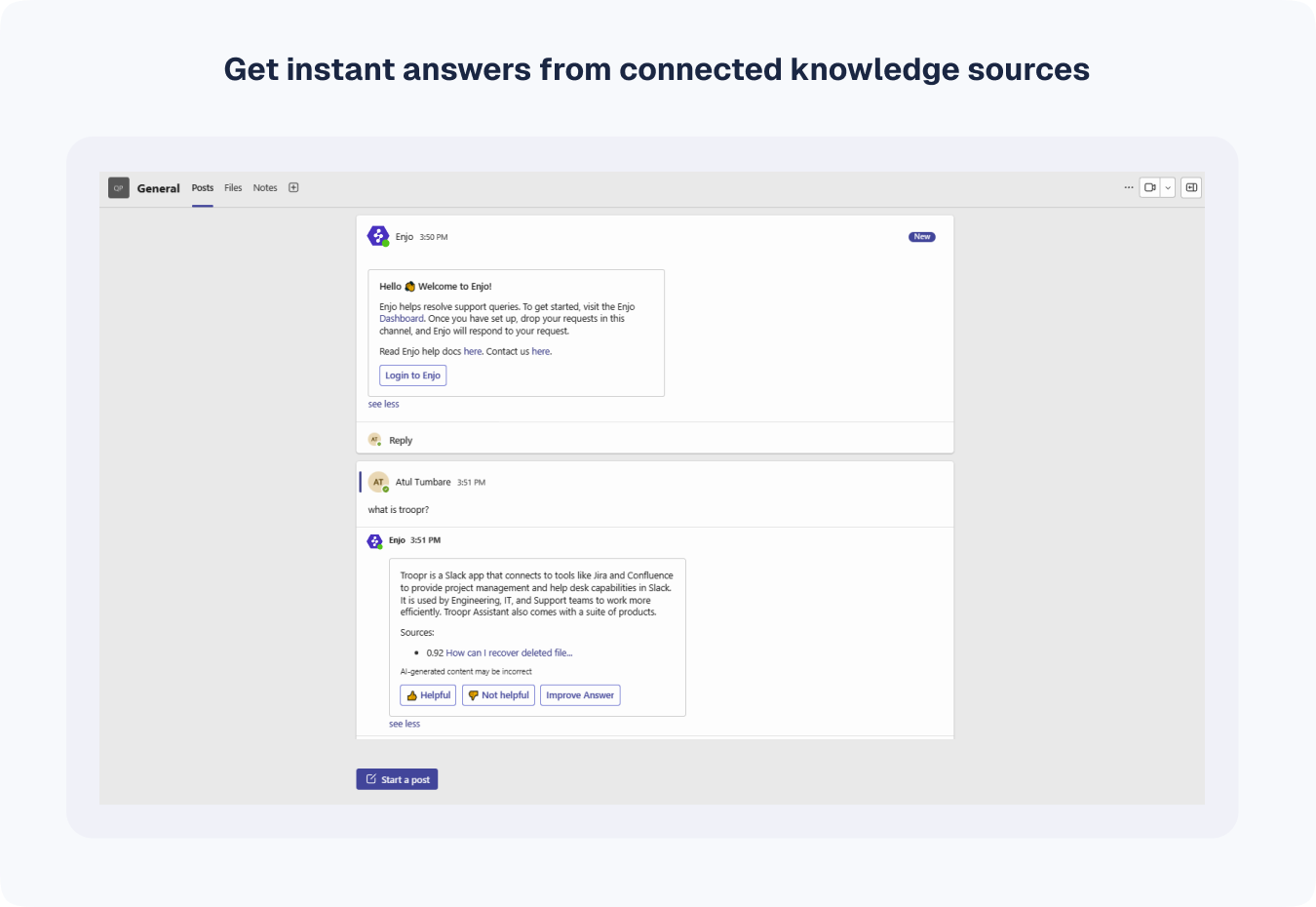Open the Posts tab
1316x907 pixels.
[203, 188]
